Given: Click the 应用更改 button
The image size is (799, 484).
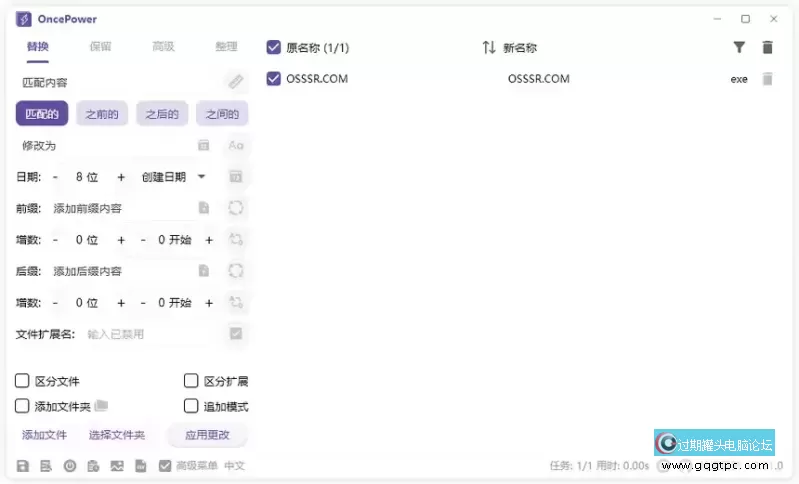Looking at the screenshot, I should click(x=207, y=435).
